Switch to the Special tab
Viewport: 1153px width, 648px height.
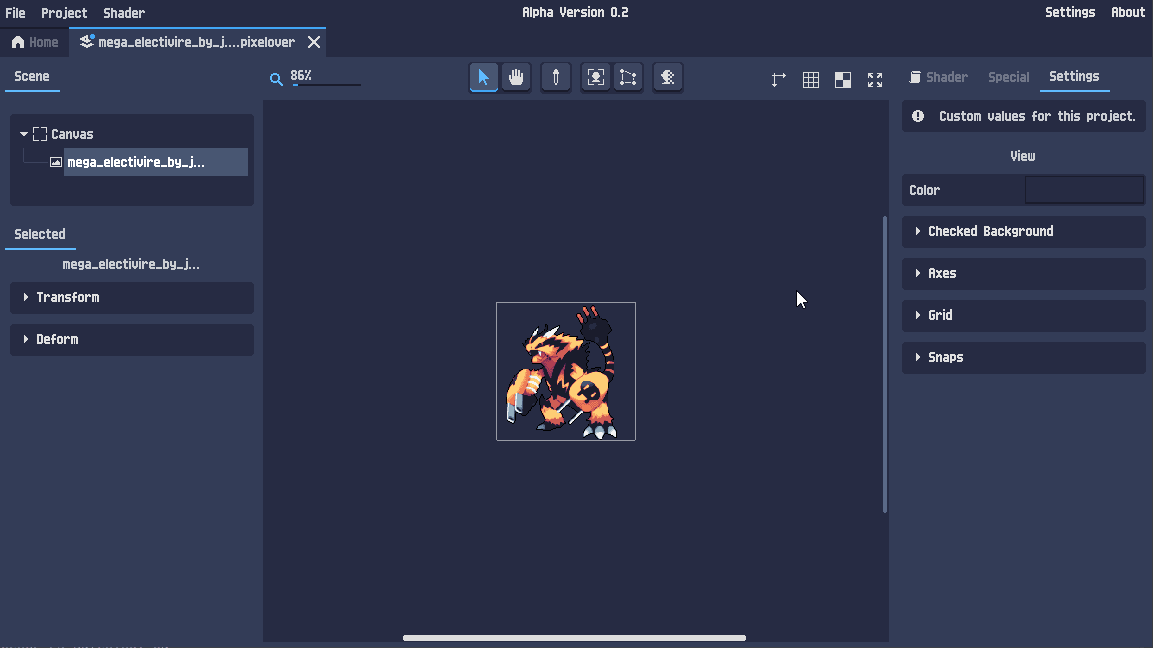pyautogui.click(x=1008, y=76)
